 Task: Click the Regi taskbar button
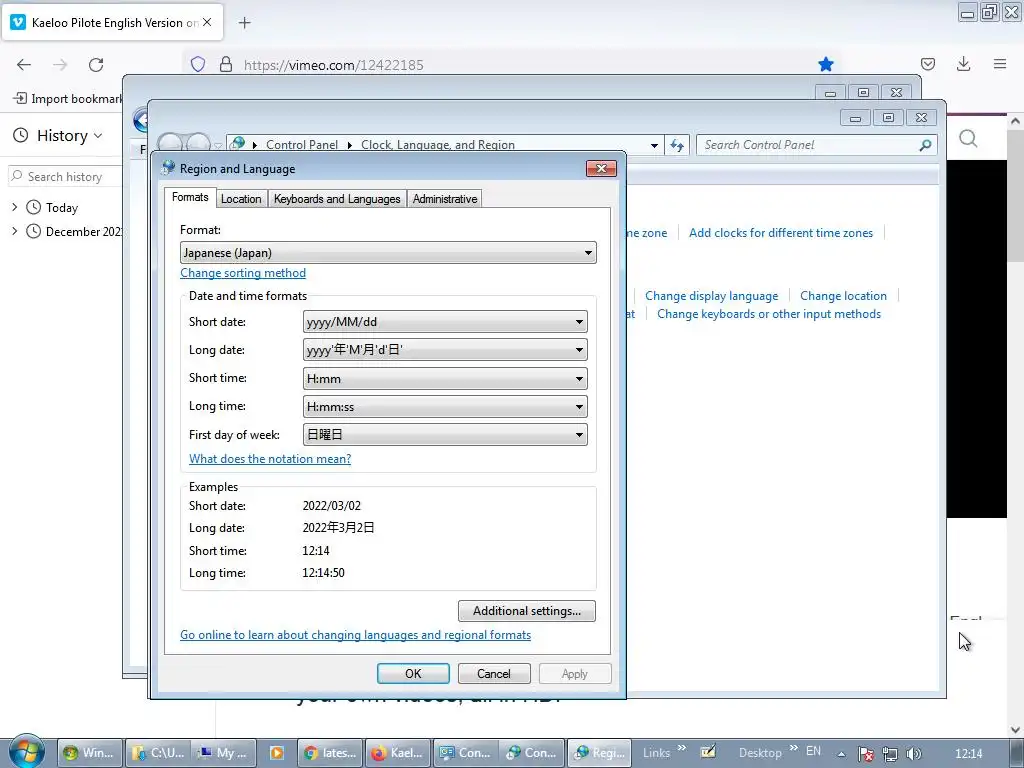pos(600,752)
